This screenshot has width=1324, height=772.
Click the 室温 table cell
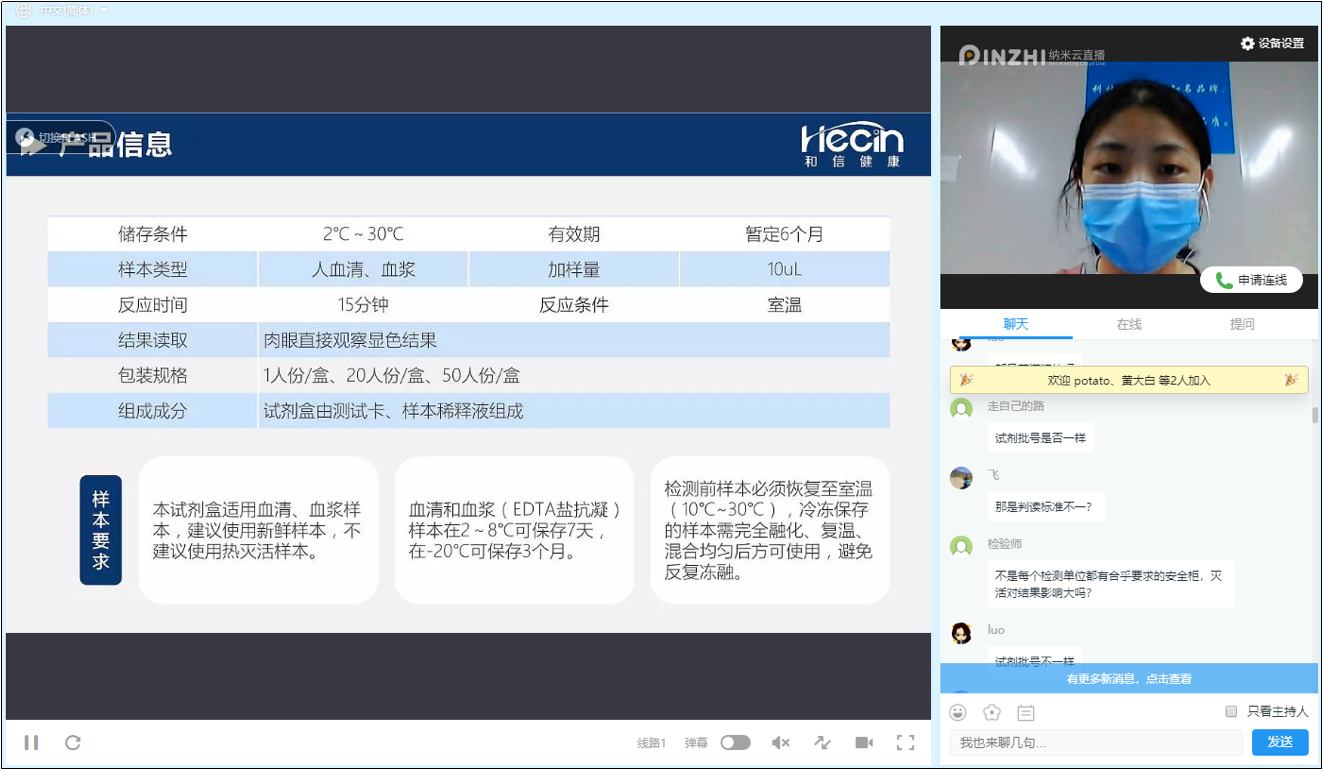pyautogui.click(x=785, y=305)
